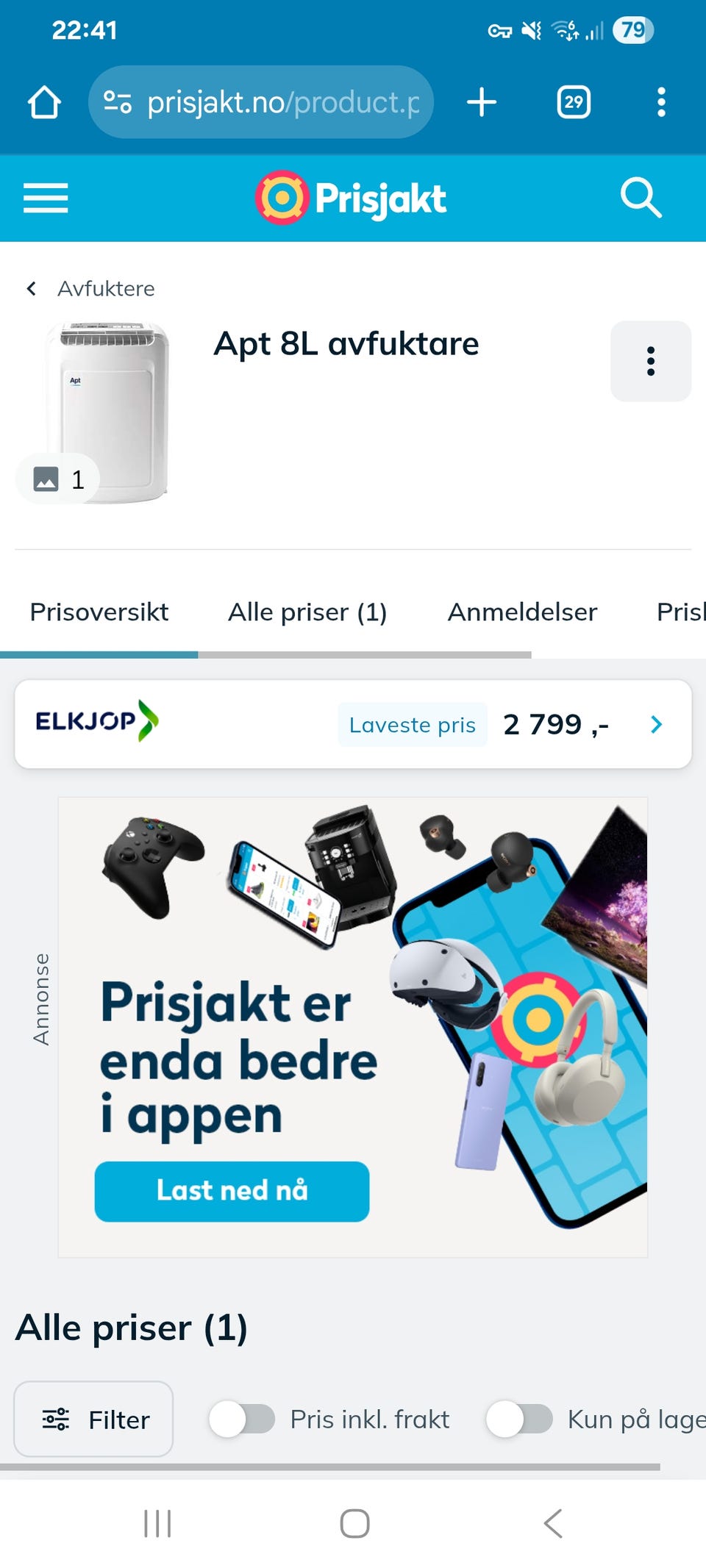Enable the Pris inkl. frakt toggle
Screen dimensions: 706x1568
[x=242, y=1419]
